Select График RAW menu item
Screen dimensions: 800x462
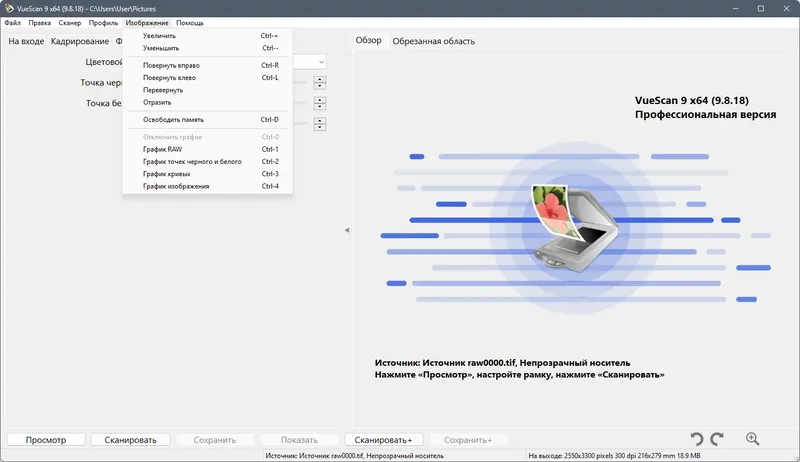point(207,149)
